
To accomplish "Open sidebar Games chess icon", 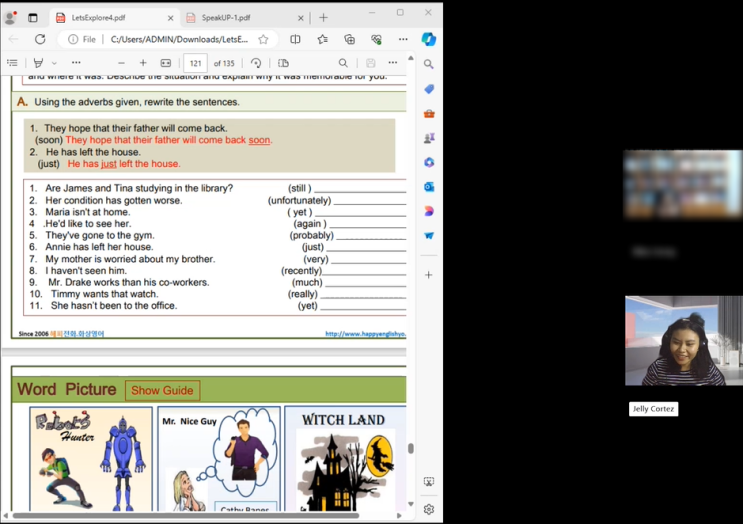I will (429, 138).
